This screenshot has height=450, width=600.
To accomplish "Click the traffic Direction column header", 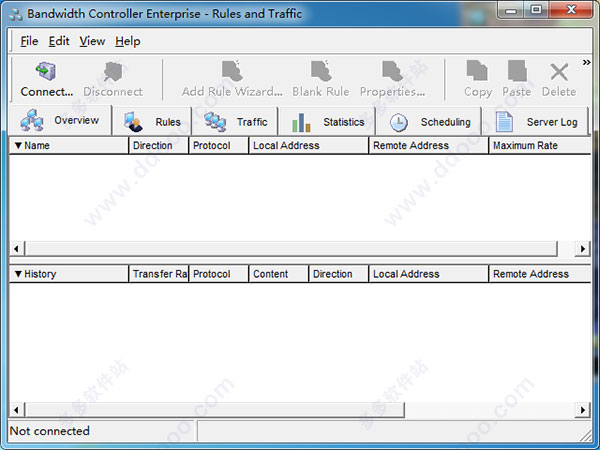I will click(339, 274).
